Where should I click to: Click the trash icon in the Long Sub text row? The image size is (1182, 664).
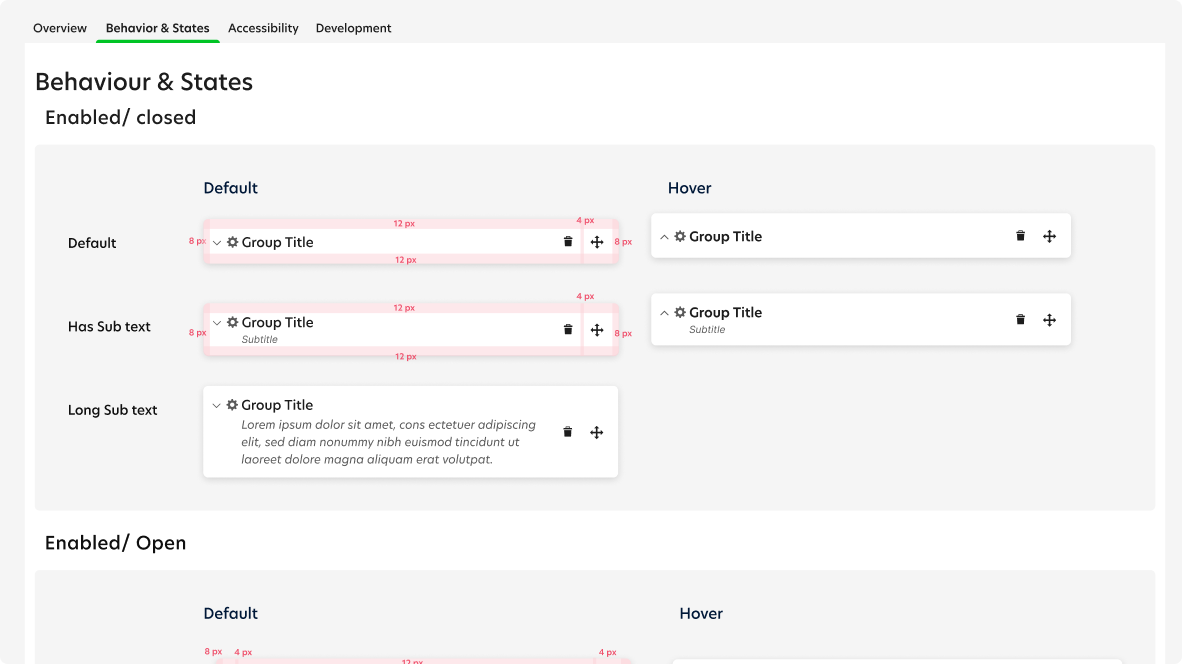coord(567,432)
